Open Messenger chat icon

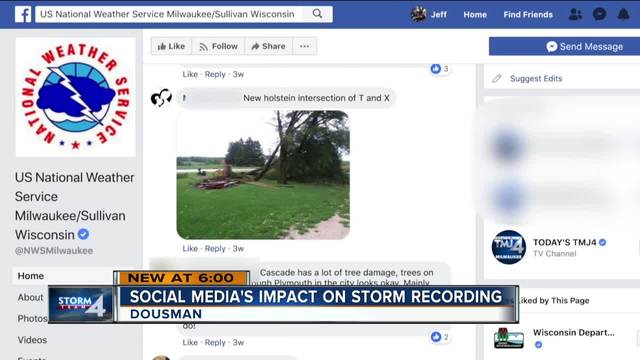coord(599,14)
